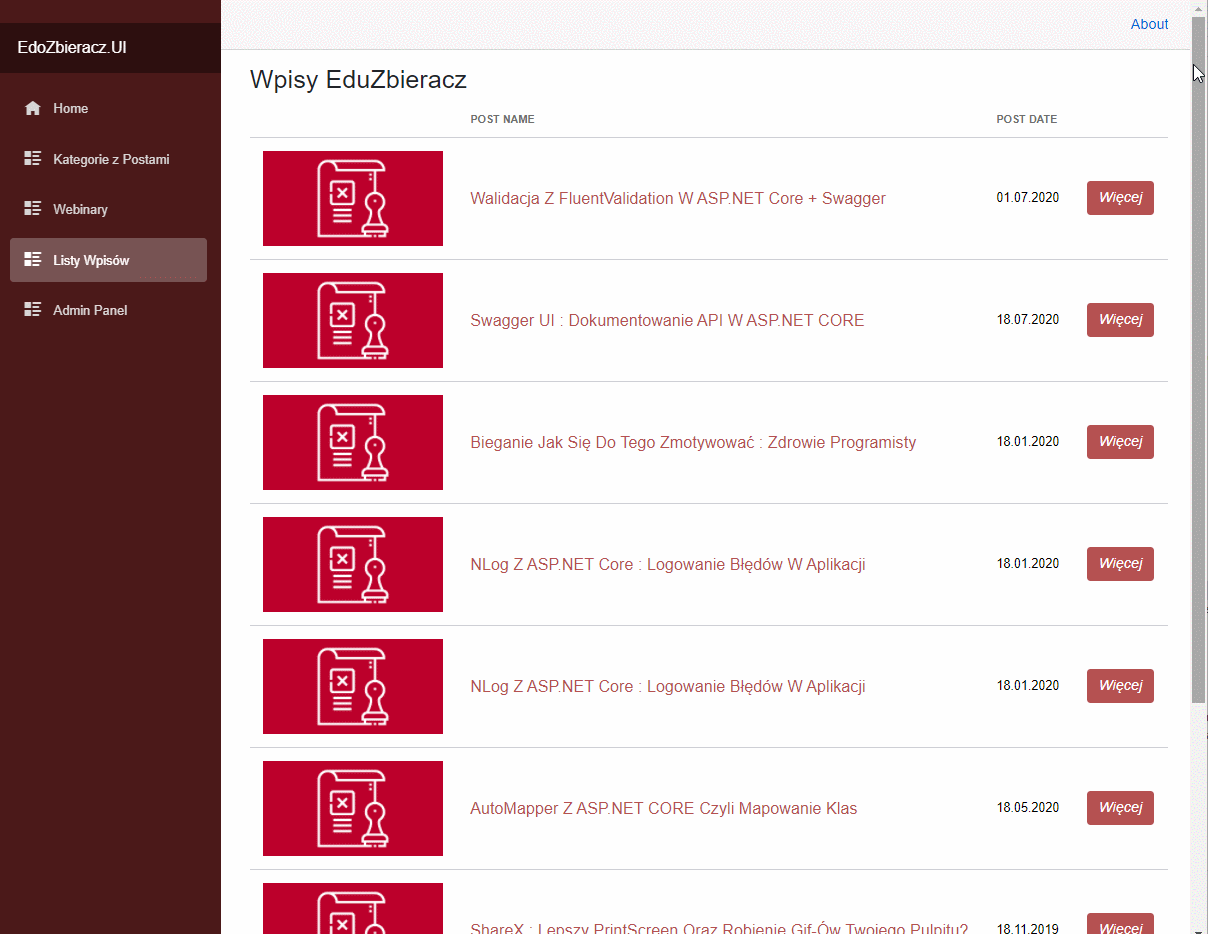Open post Bieganie Jak Się Do Tego Zmotywować

point(693,442)
